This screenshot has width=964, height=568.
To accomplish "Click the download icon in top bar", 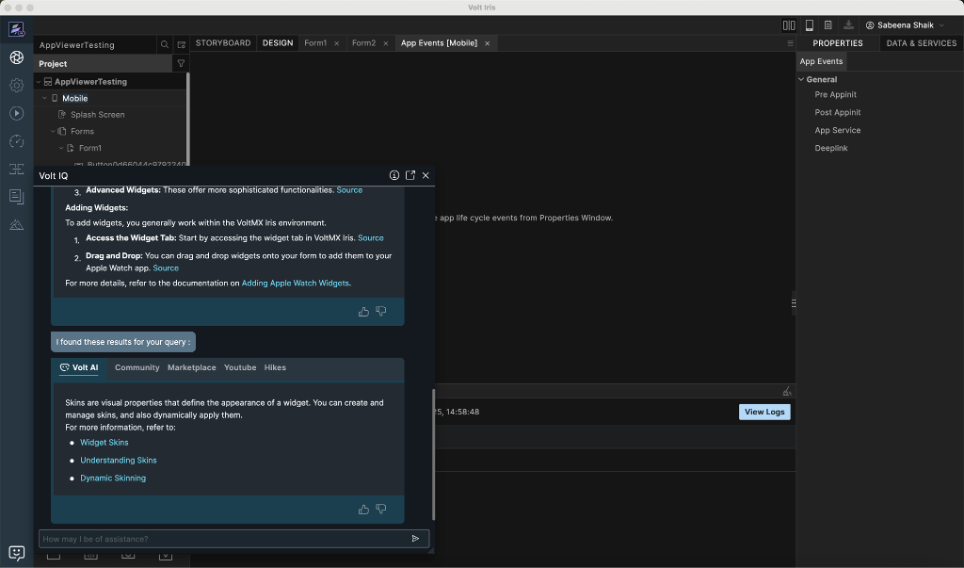I will pos(848,25).
